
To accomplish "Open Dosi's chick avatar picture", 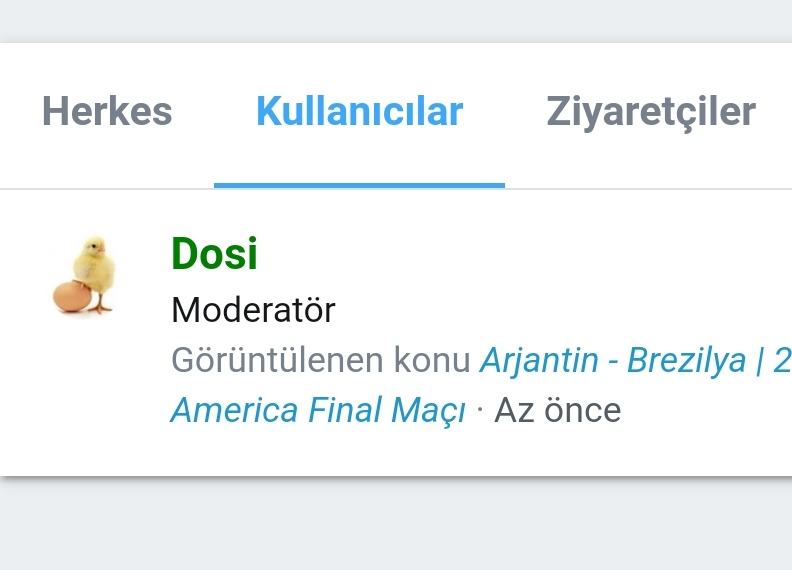I will 86,275.
